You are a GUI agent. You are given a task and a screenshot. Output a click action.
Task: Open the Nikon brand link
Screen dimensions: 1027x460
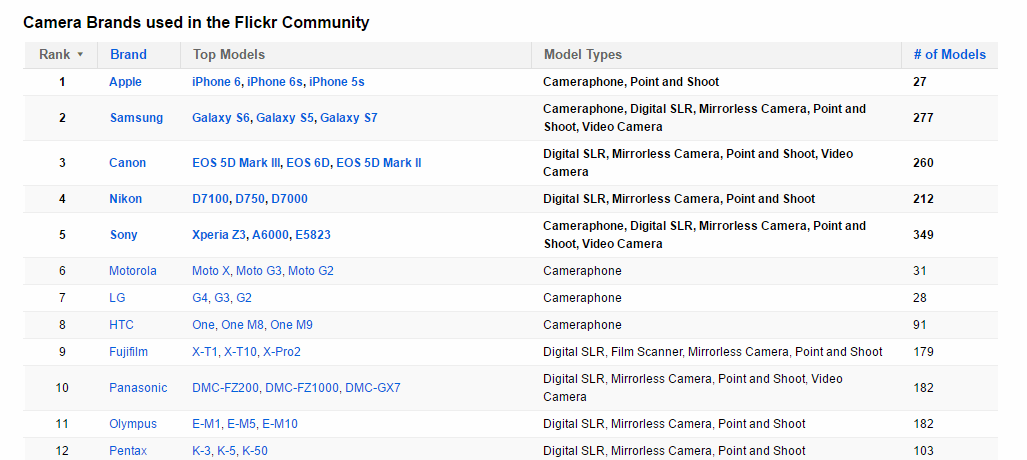pyautogui.click(x=126, y=199)
